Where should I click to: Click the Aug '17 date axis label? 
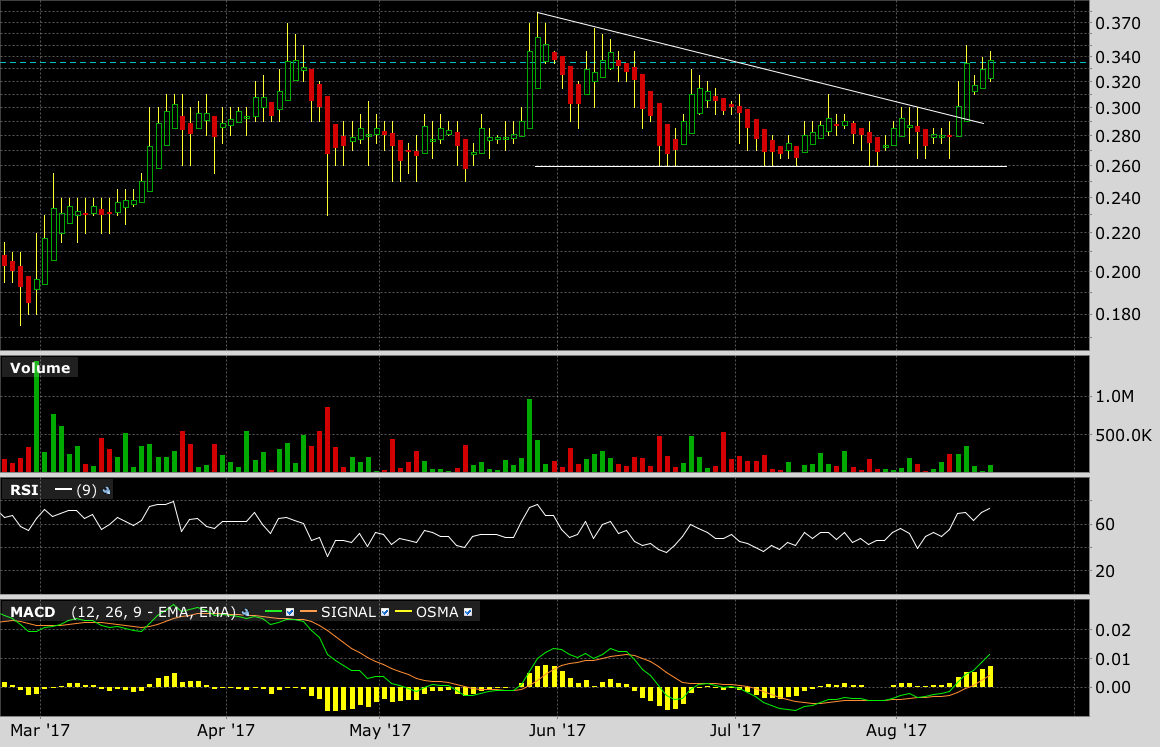[896, 731]
